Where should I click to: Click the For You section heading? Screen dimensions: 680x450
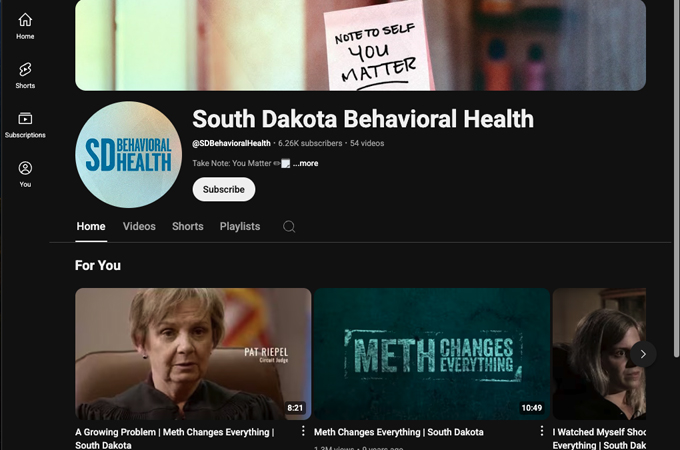(x=98, y=265)
